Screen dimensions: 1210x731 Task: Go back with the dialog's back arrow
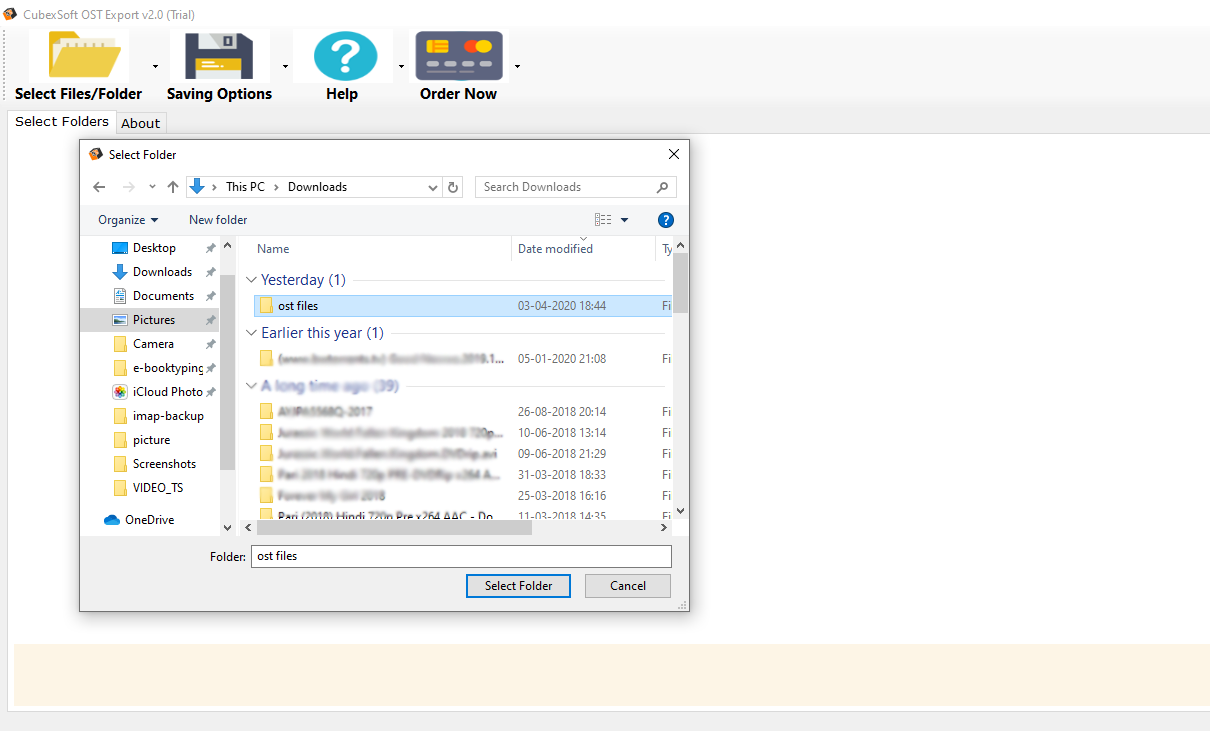click(x=99, y=187)
